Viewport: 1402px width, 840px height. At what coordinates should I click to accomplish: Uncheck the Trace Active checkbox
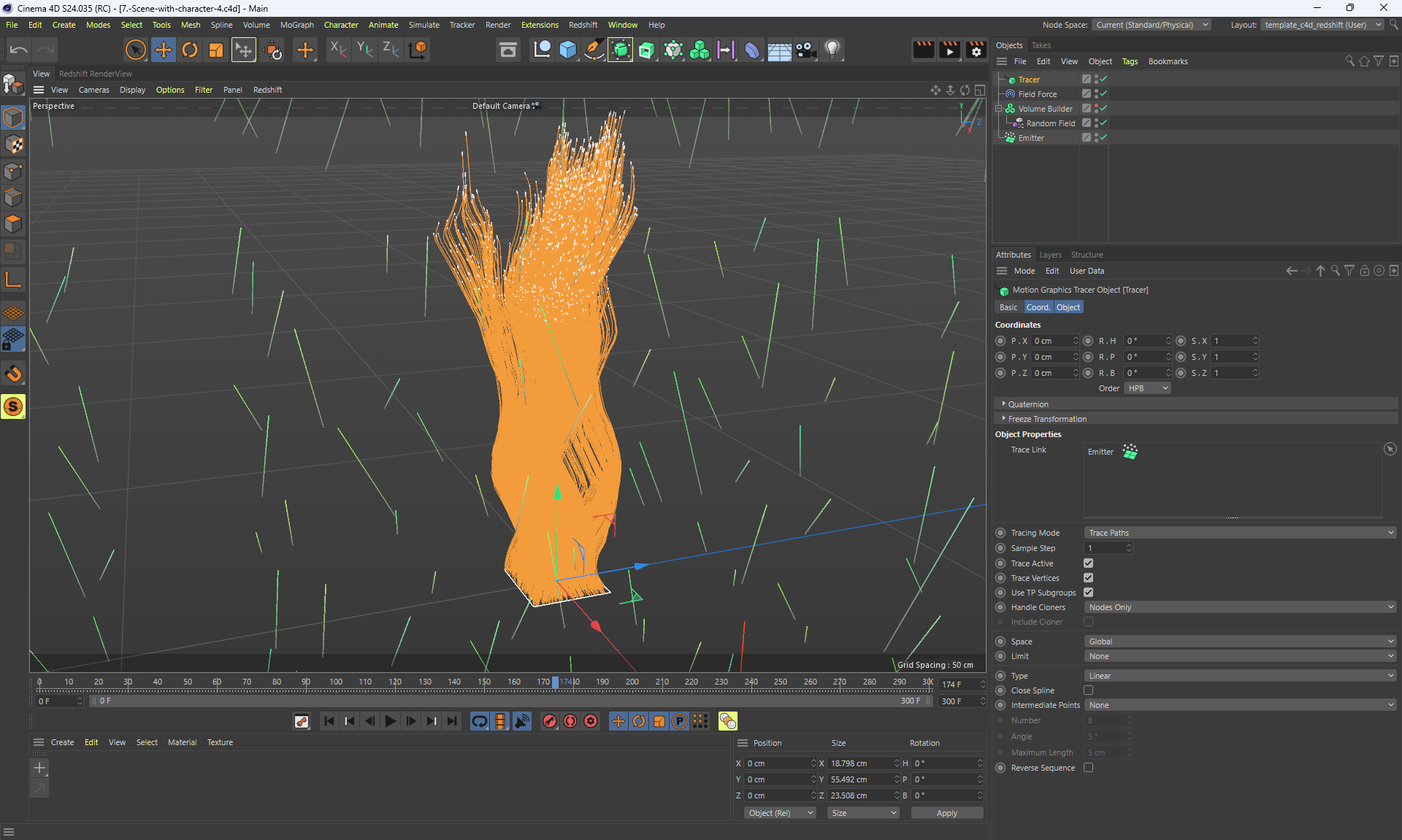[x=1088, y=563]
